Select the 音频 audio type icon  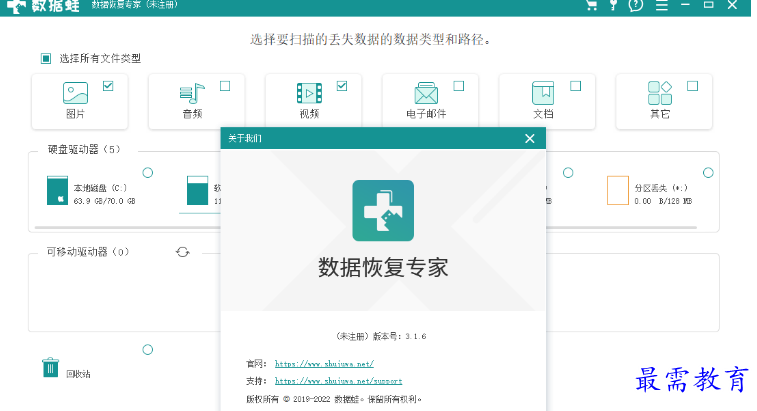point(192,93)
